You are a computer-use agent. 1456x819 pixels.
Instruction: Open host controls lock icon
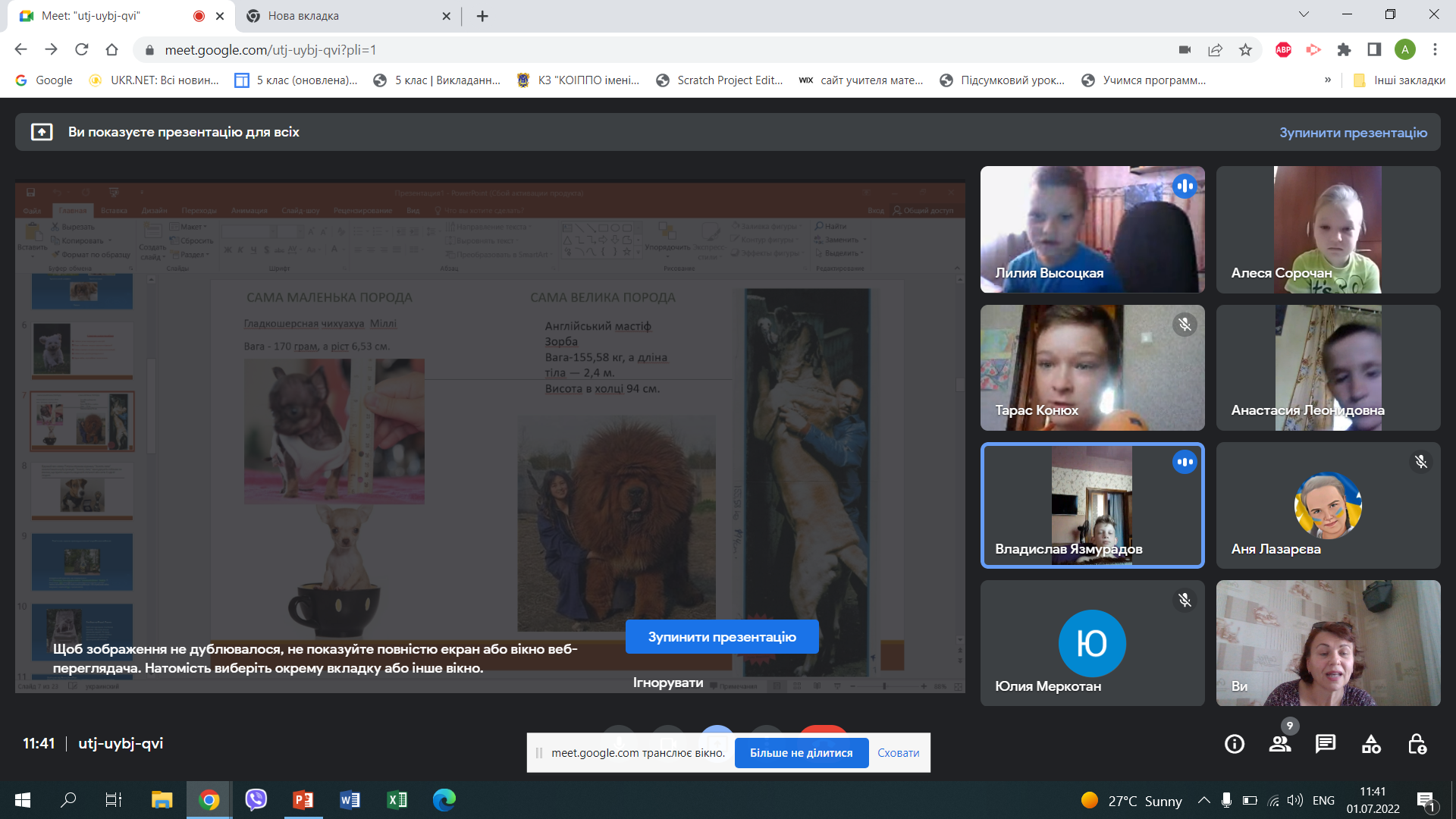[x=1417, y=744]
